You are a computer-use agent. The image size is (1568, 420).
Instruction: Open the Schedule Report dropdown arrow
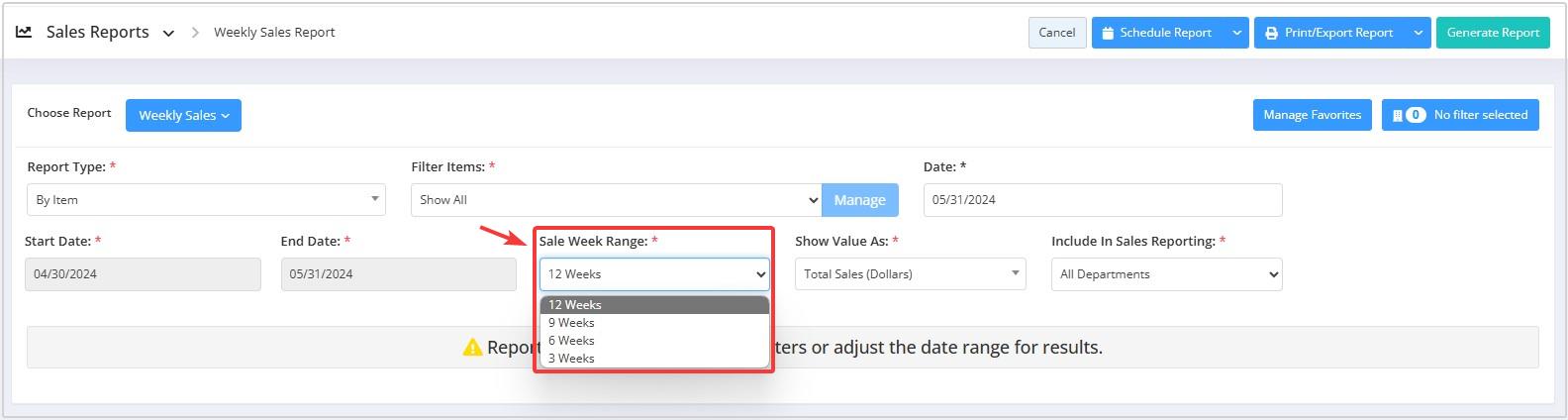1236,33
